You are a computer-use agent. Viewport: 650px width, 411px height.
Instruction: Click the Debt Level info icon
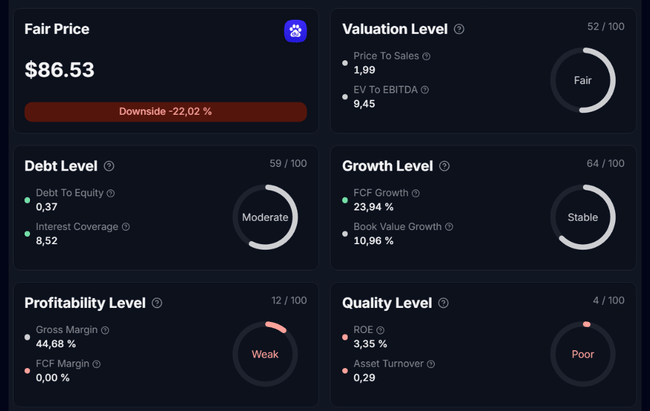point(109,166)
